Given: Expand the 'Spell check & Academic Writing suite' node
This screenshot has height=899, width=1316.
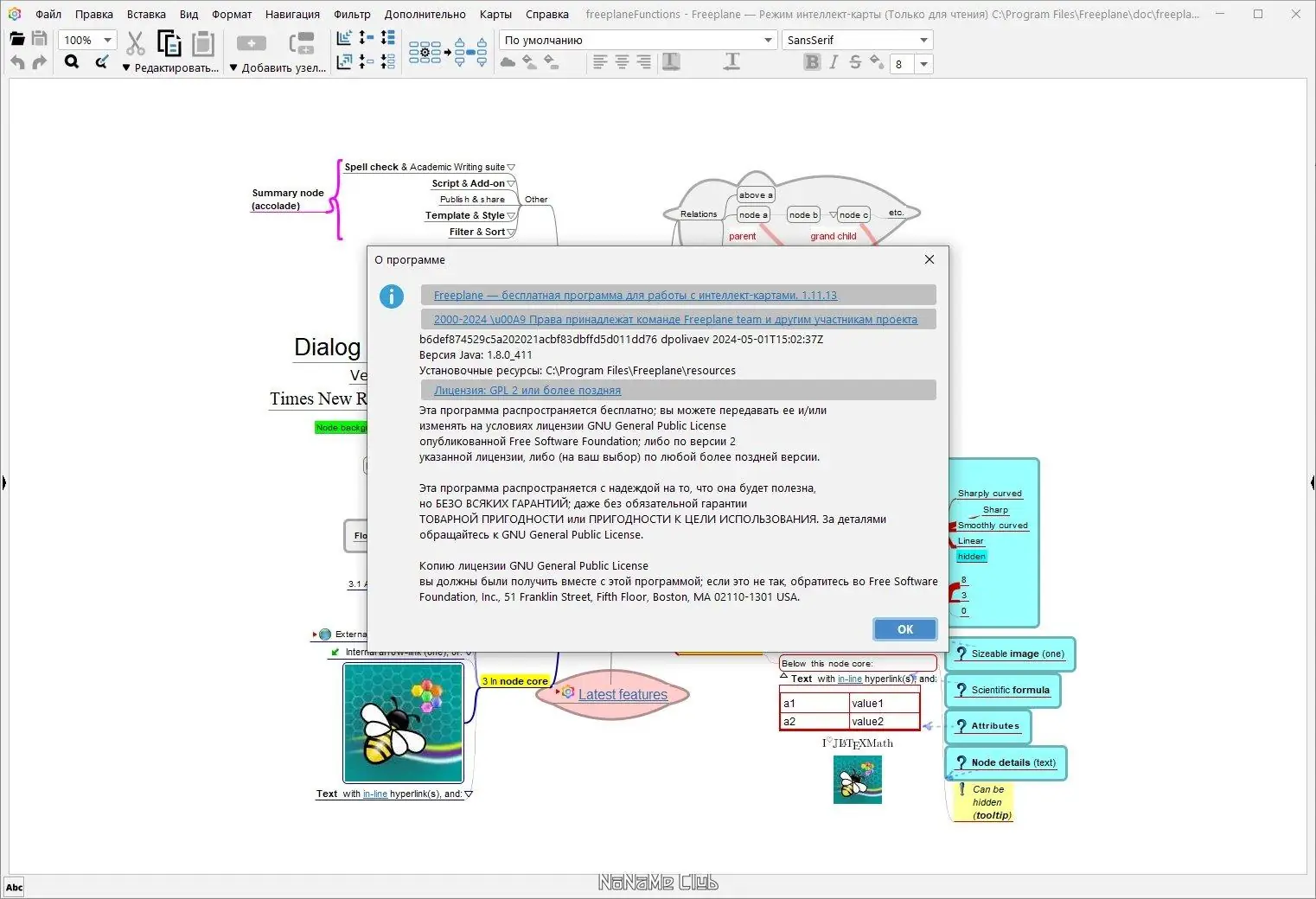Looking at the screenshot, I should pyautogui.click(x=511, y=168).
